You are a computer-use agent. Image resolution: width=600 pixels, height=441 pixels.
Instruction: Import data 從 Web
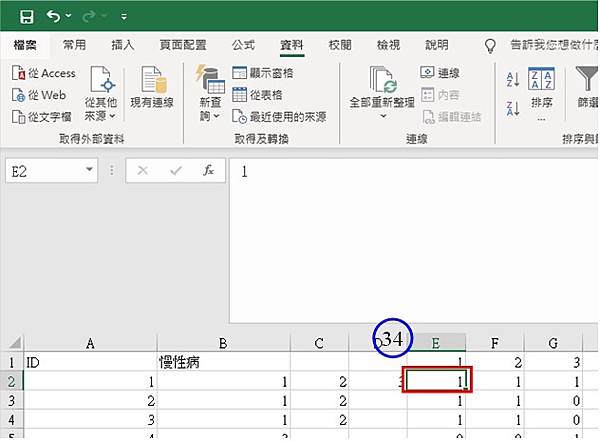tap(39, 95)
